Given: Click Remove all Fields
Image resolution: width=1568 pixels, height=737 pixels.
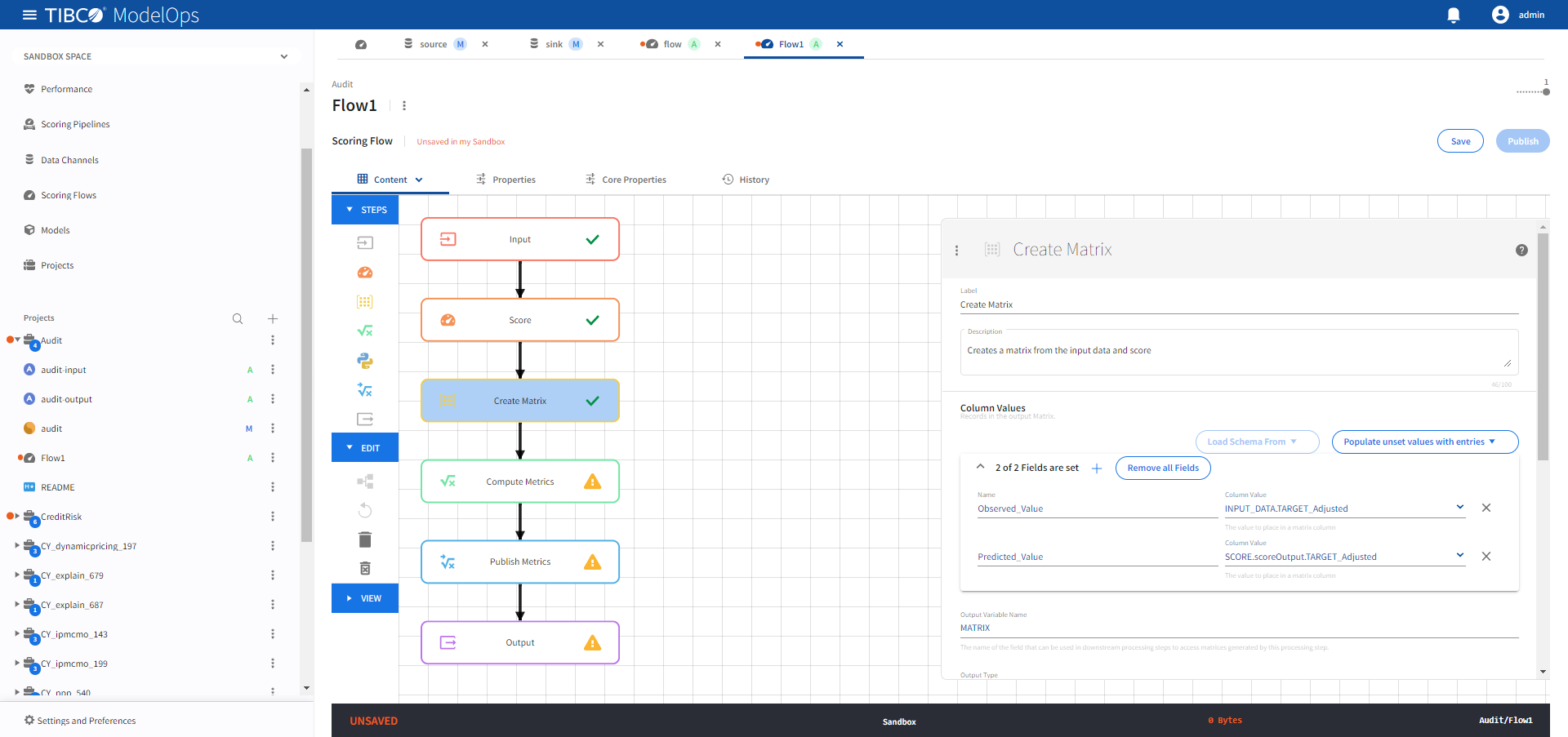Looking at the screenshot, I should click(x=1163, y=468).
